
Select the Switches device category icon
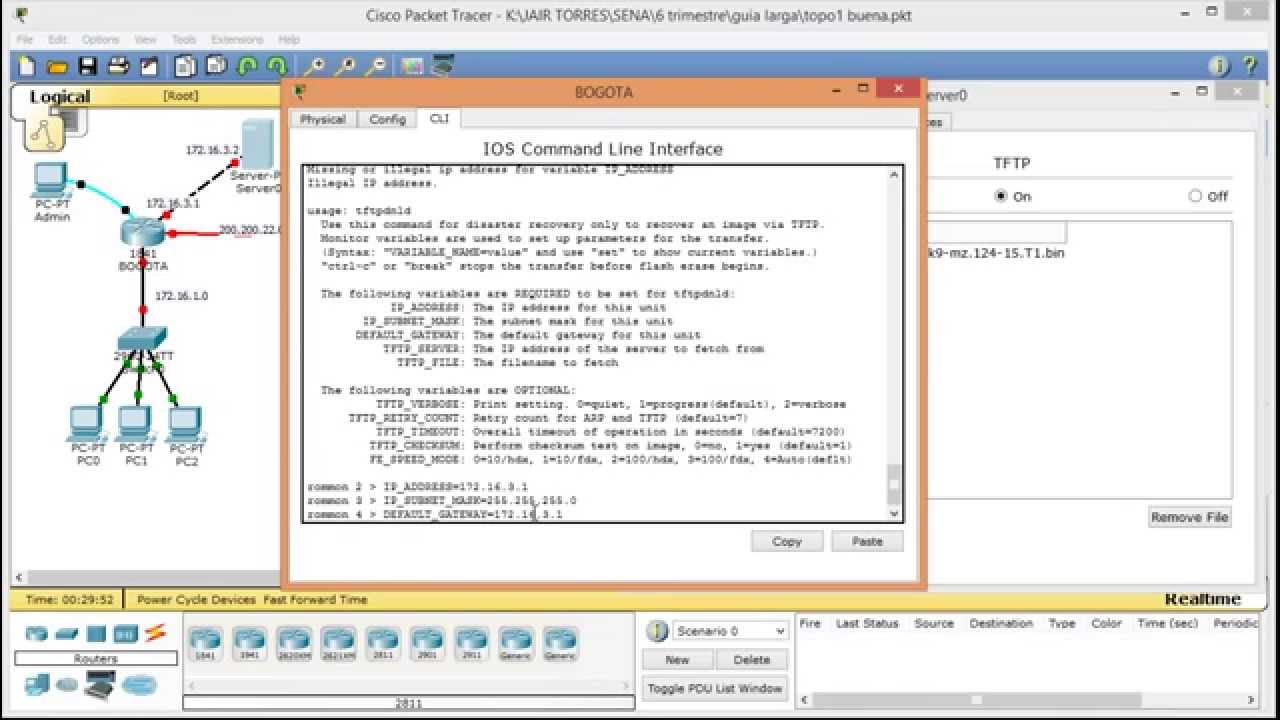[67, 634]
